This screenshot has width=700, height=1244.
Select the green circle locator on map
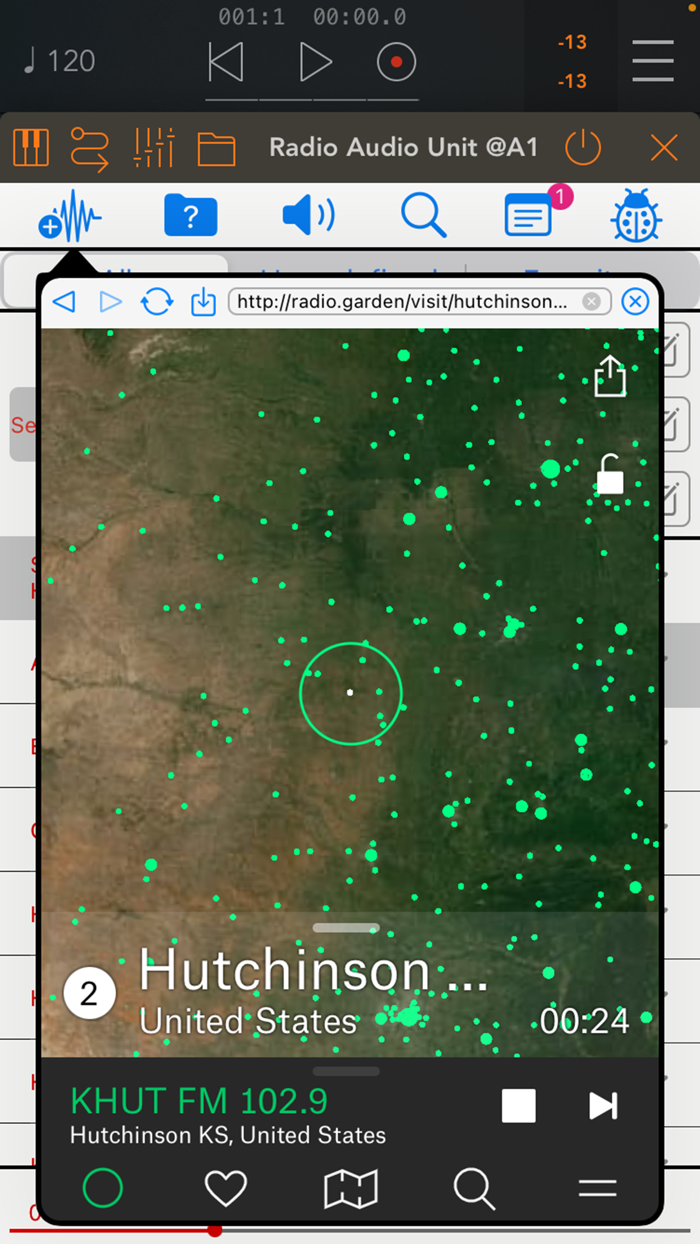tap(351, 693)
